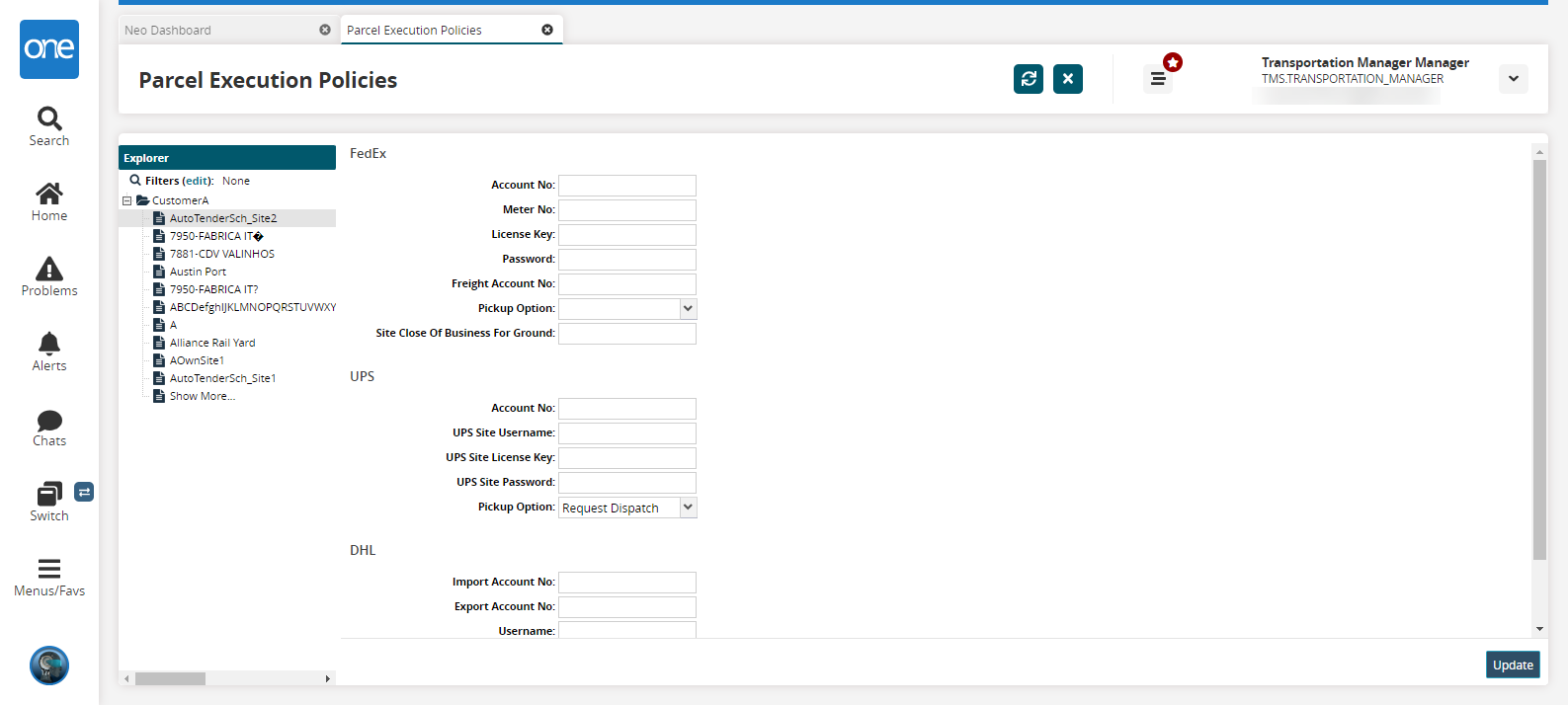Open the Problems warning icon
1568x705 pixels.
coord(49,269)
